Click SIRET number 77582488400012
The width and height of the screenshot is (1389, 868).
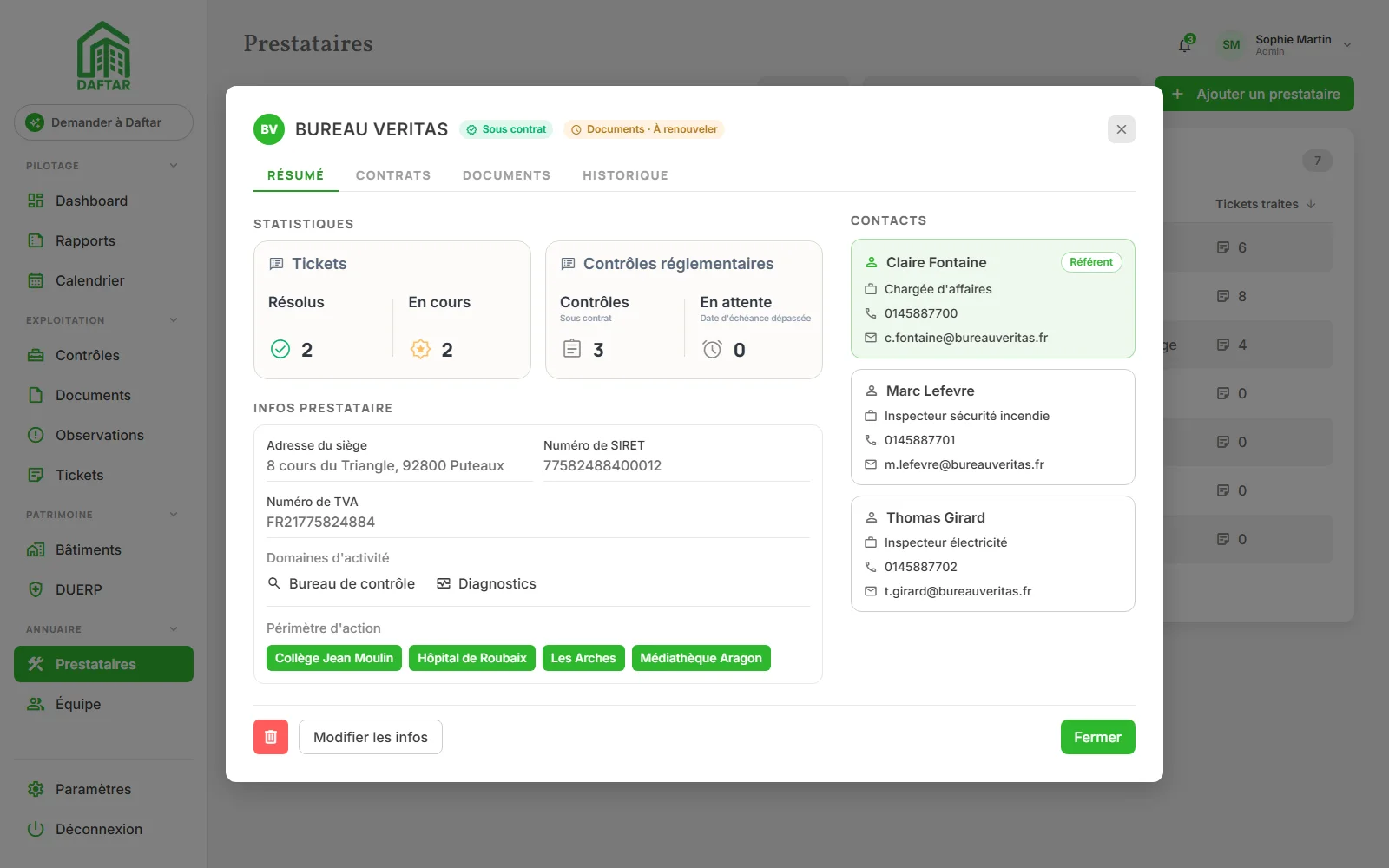[x=602, y=466]
